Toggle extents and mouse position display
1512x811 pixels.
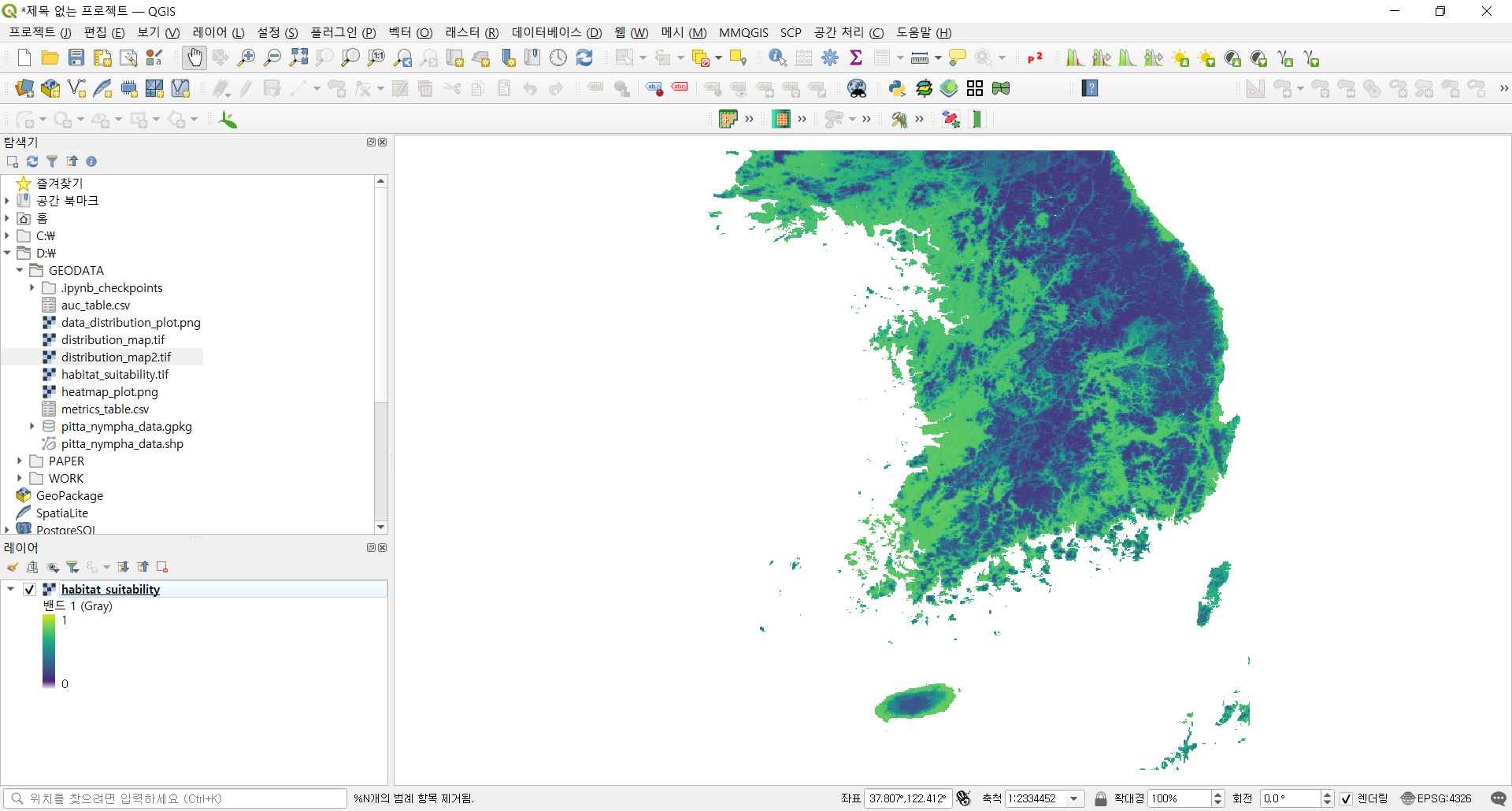point(963,798)
